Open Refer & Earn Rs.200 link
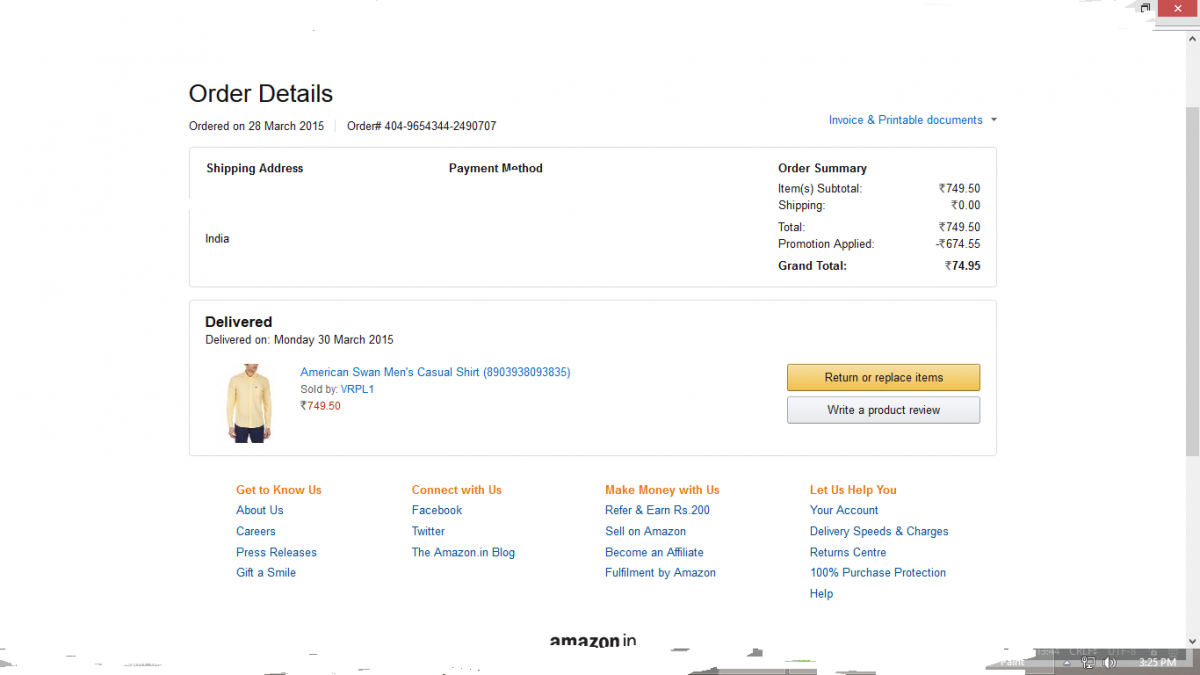1200x675 pixels. (x=657, y=510)
